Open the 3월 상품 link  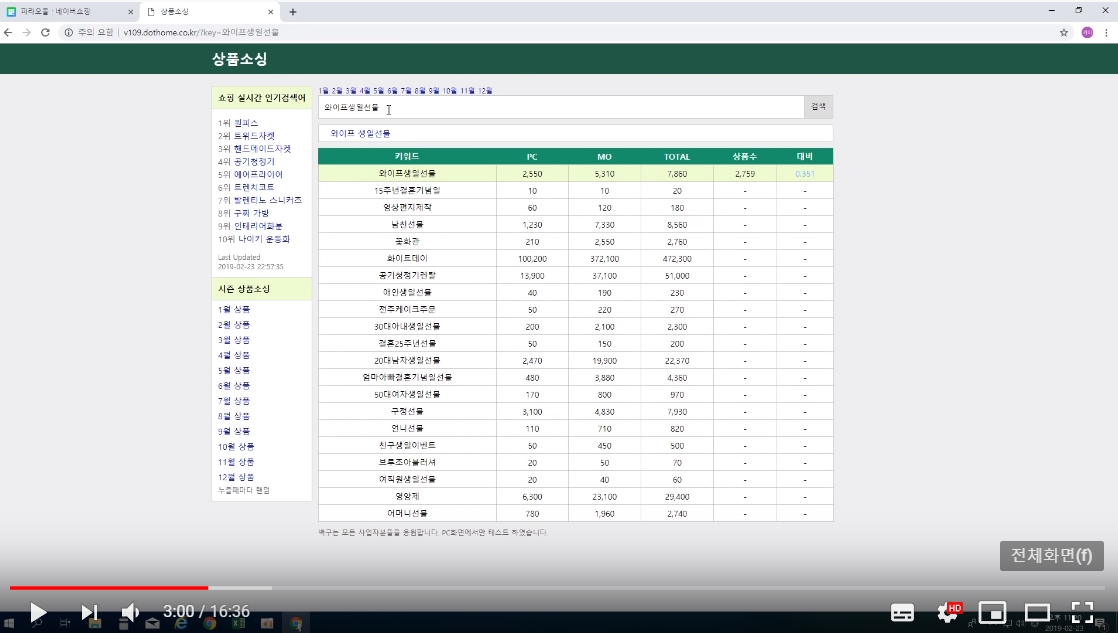coord(234,340)
